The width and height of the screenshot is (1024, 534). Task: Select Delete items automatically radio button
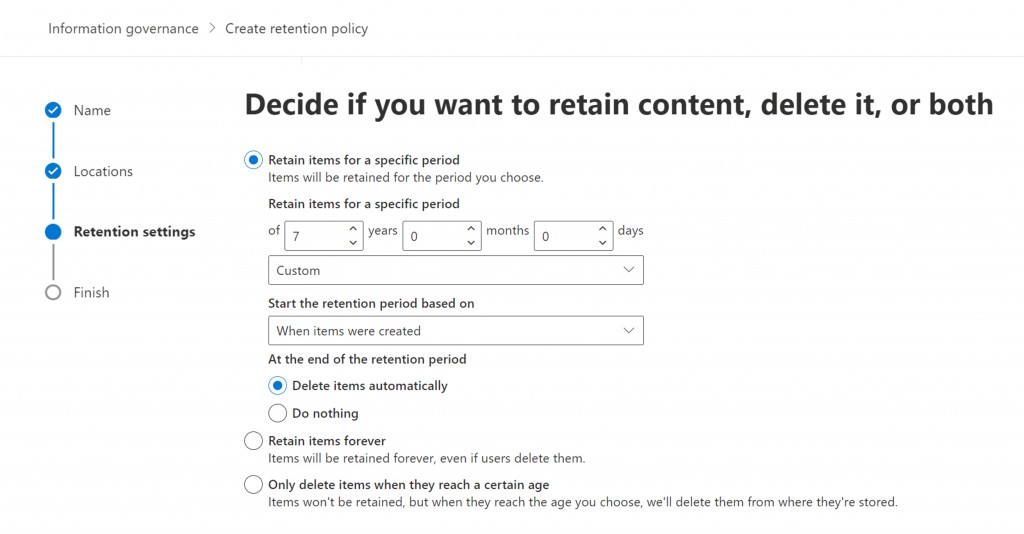point(278,386)
